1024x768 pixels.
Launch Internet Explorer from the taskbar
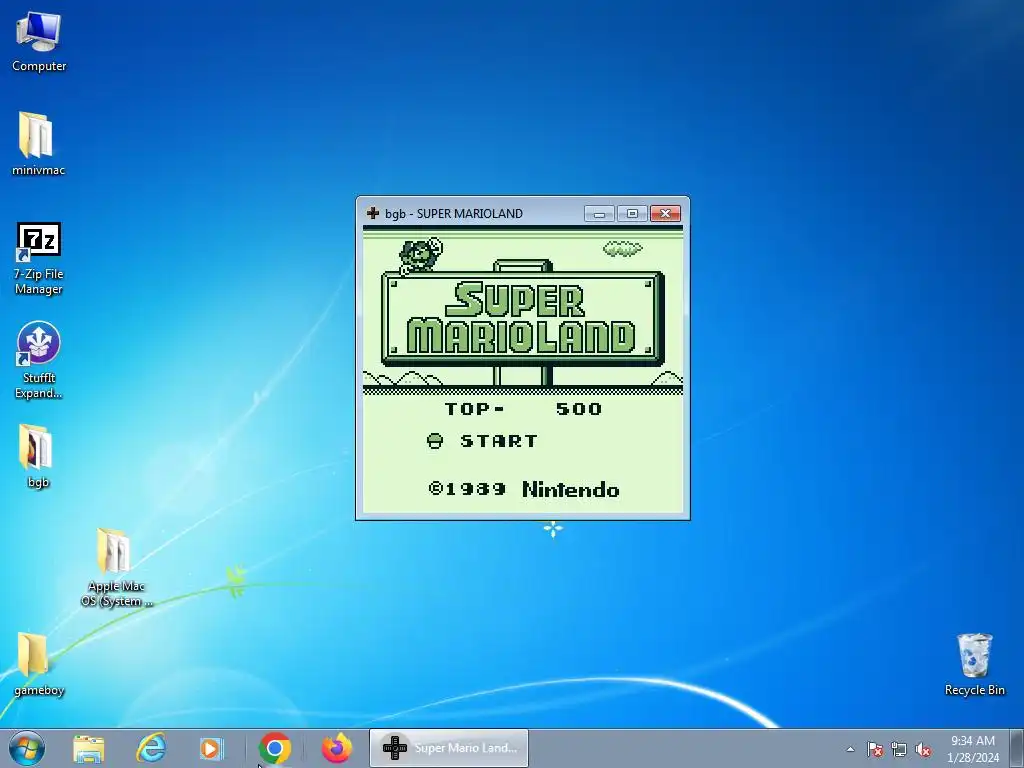click(151, 748)
